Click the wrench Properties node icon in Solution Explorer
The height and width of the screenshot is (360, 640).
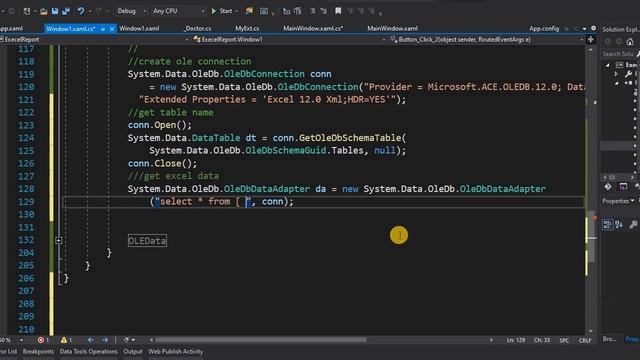tap(628, 74)
